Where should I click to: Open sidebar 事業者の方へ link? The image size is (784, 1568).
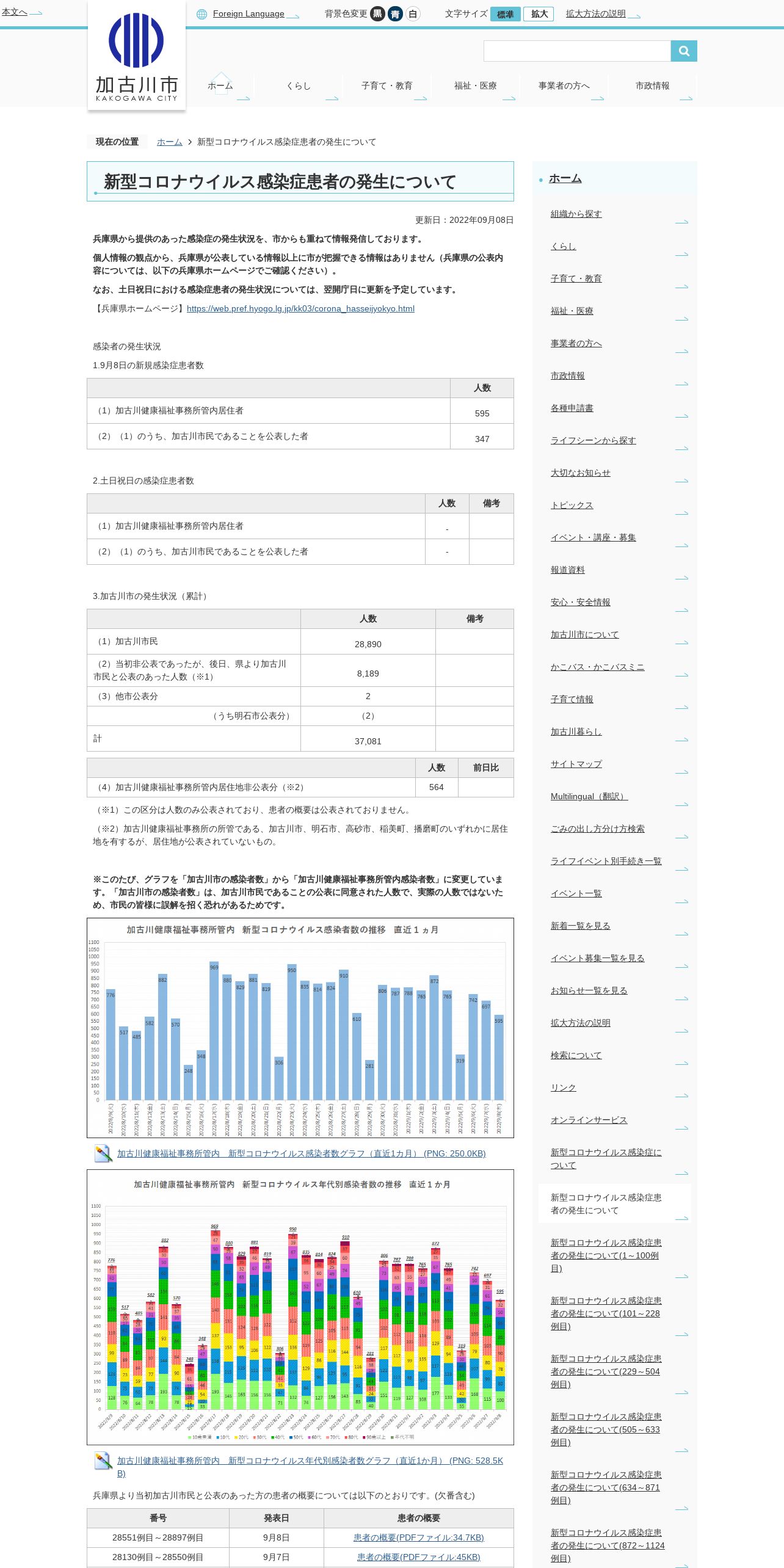(x=576, y=343)
